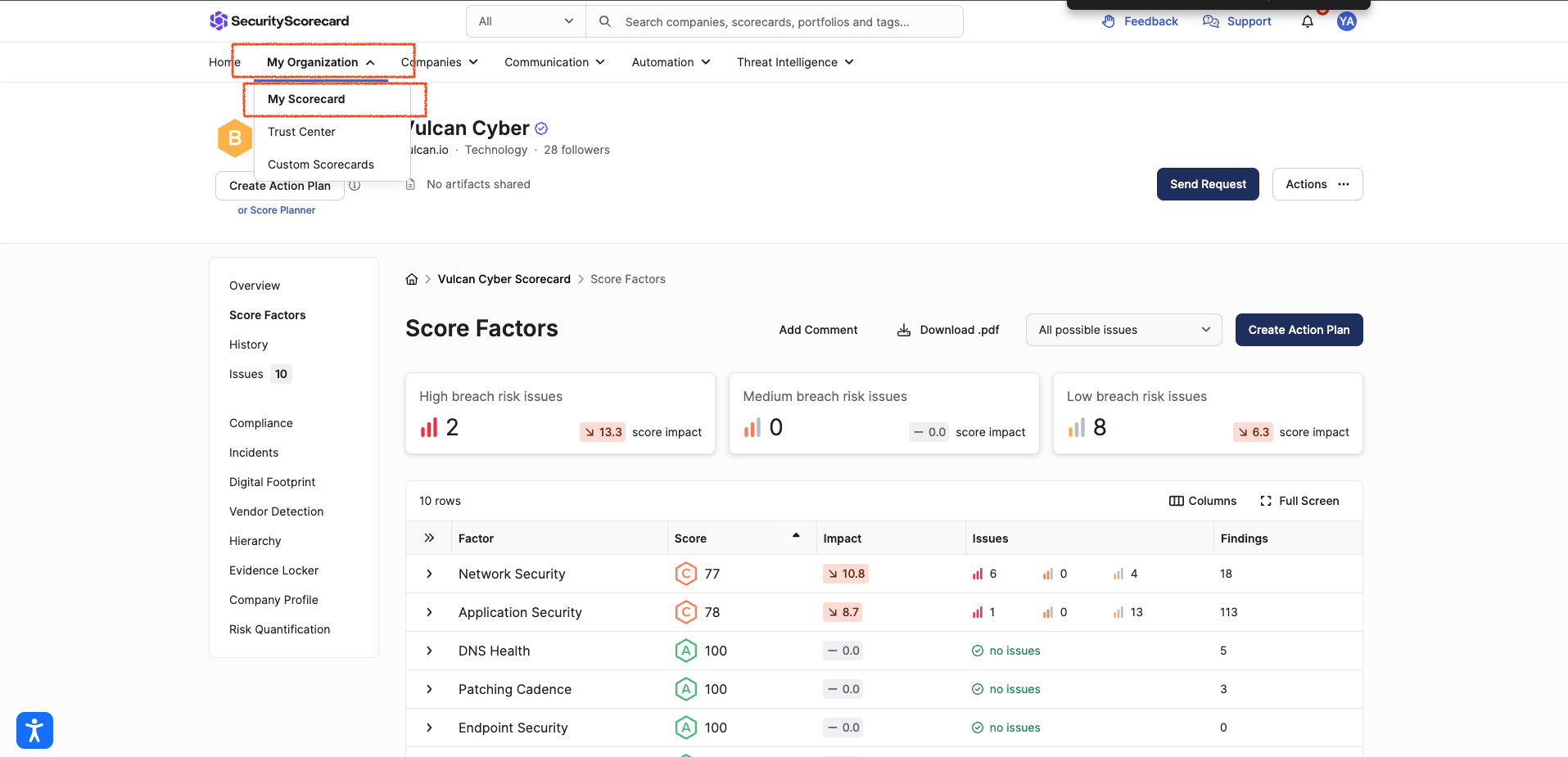Image resolution: width=1568 pixels, height=757 pixels.
Task: Click the SecurityScorecard logo
Action: coord(279,21)
